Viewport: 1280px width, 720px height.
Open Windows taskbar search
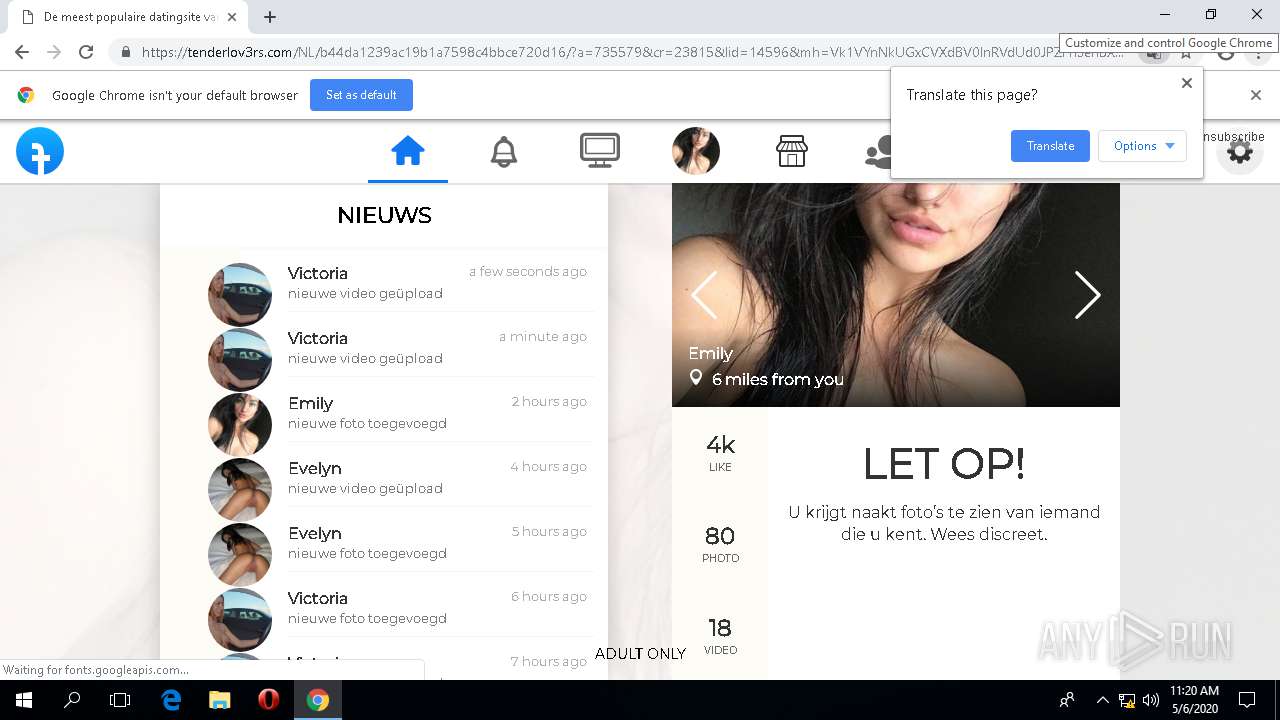pos(72,700)
